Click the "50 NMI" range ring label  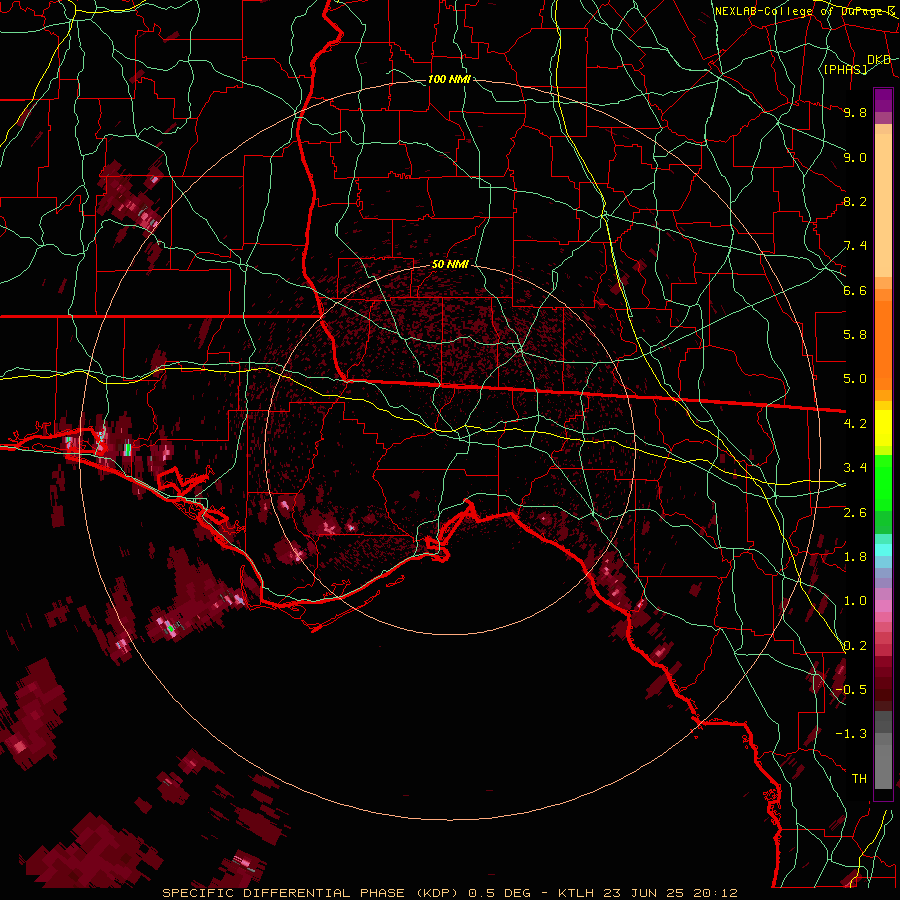[x=450, y=265]
